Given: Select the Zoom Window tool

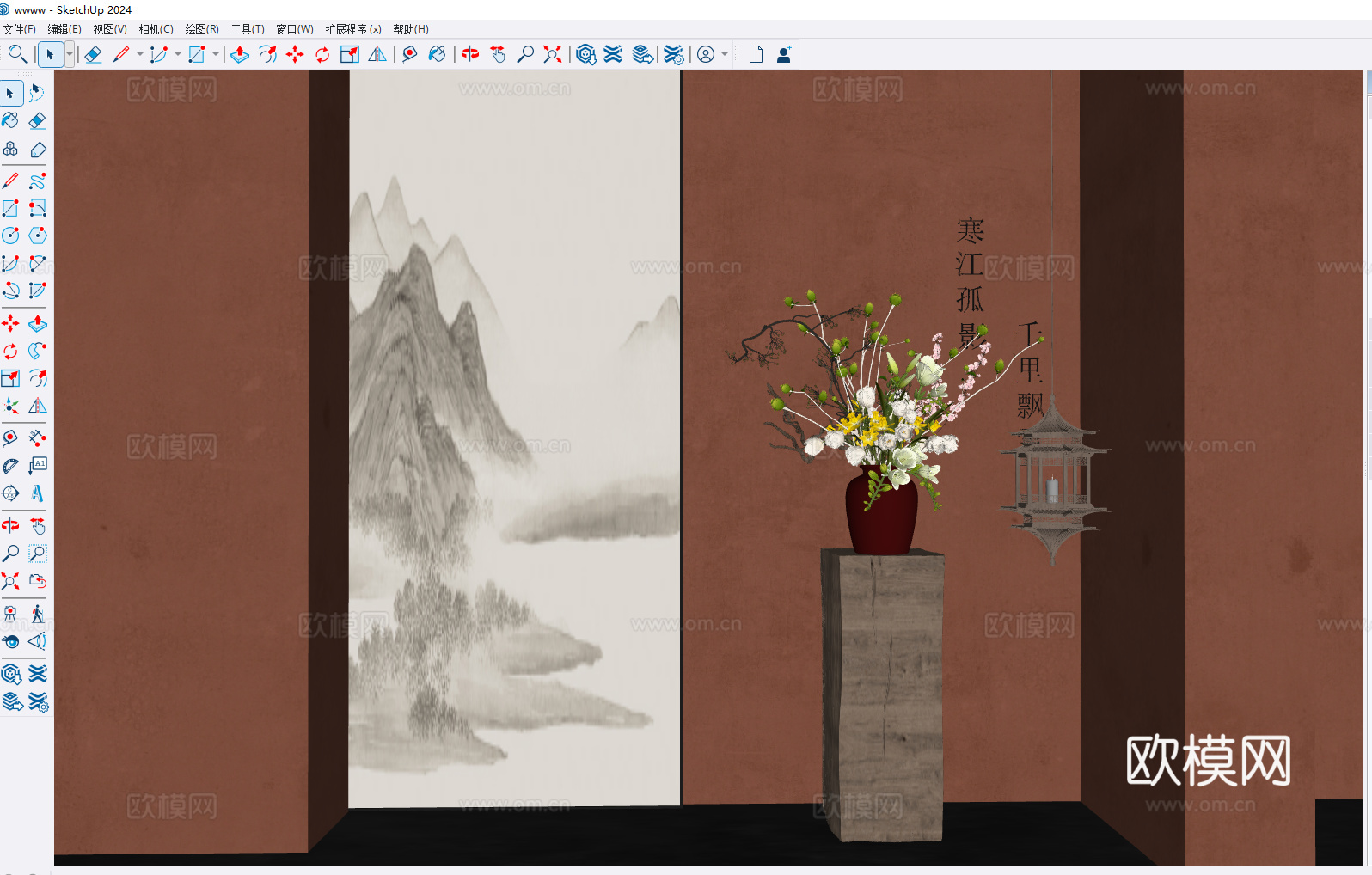Looking at the screenshot, I should click(x=37, y=554).
